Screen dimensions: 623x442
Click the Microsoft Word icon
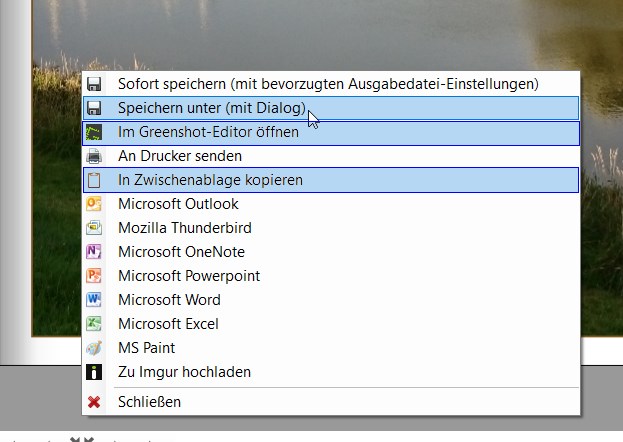[x=94, y=300]
